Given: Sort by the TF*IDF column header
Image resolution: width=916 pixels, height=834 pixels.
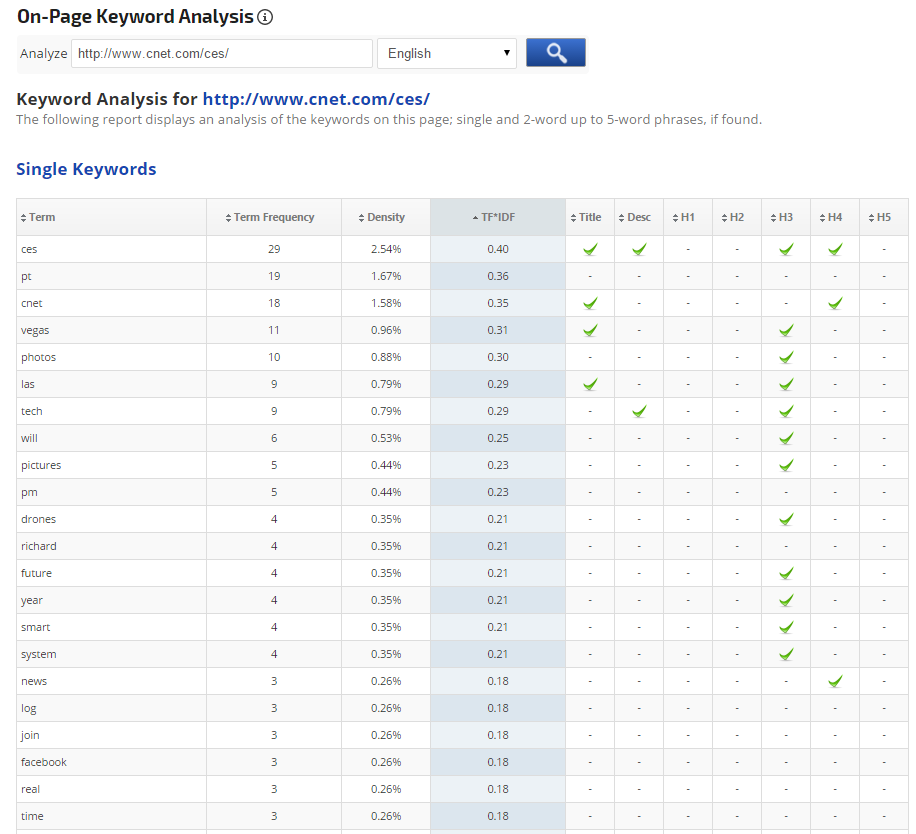Looking at the screenshot, I should (x=497, y=217).
